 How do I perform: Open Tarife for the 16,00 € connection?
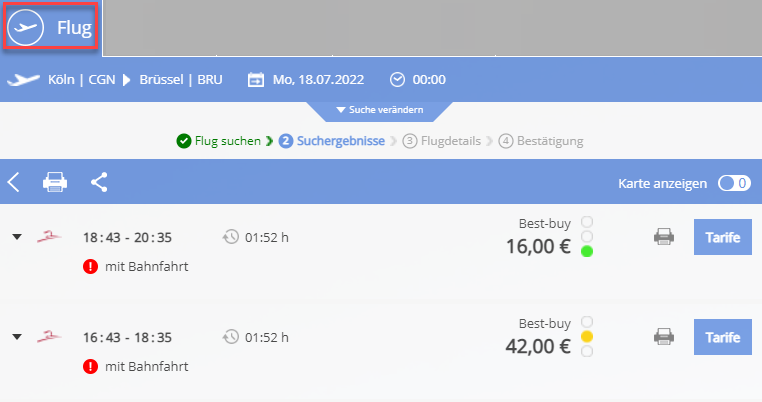pyautogui.click(x=723, y=237)
